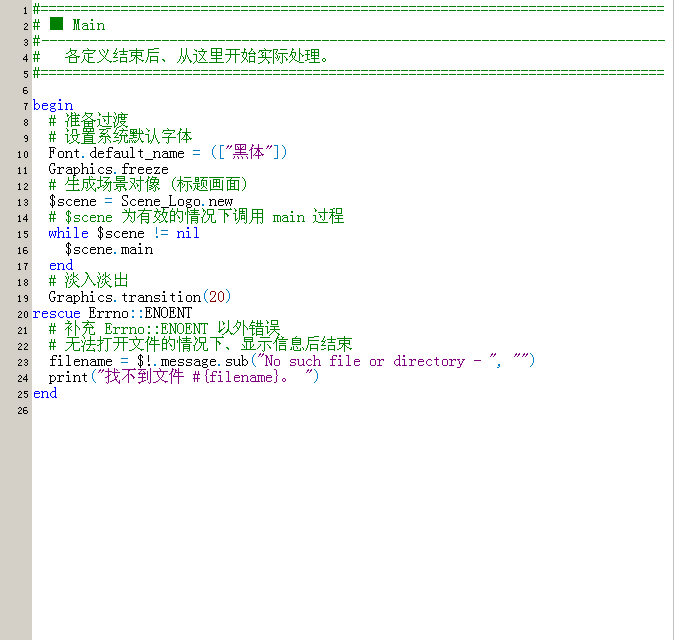The height and width of the screenshot is (640, 685).
Task: Click the 'begin' keyword on line 7
Action: (x=53, y=106)
